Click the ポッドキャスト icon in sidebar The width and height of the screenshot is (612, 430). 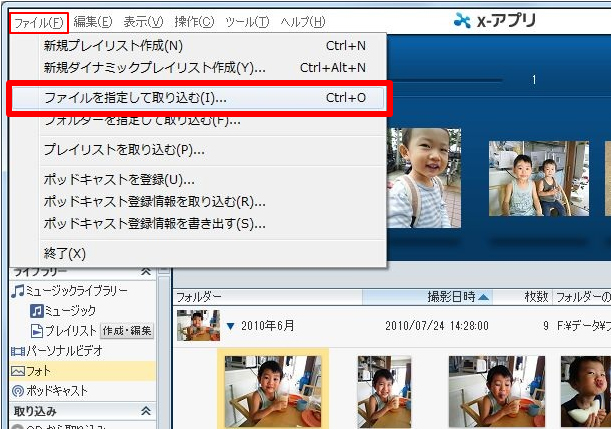point(17,391)
